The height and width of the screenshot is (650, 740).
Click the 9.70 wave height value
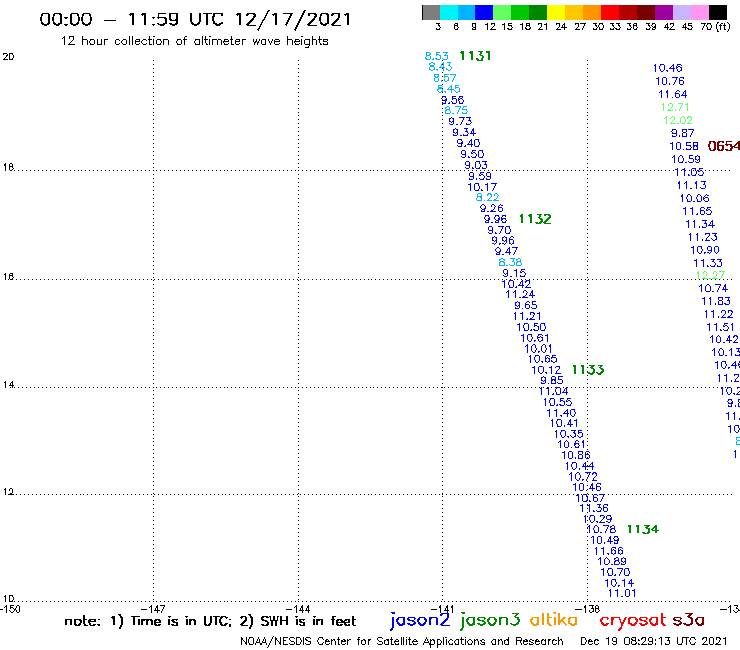(x=499, y=230)
